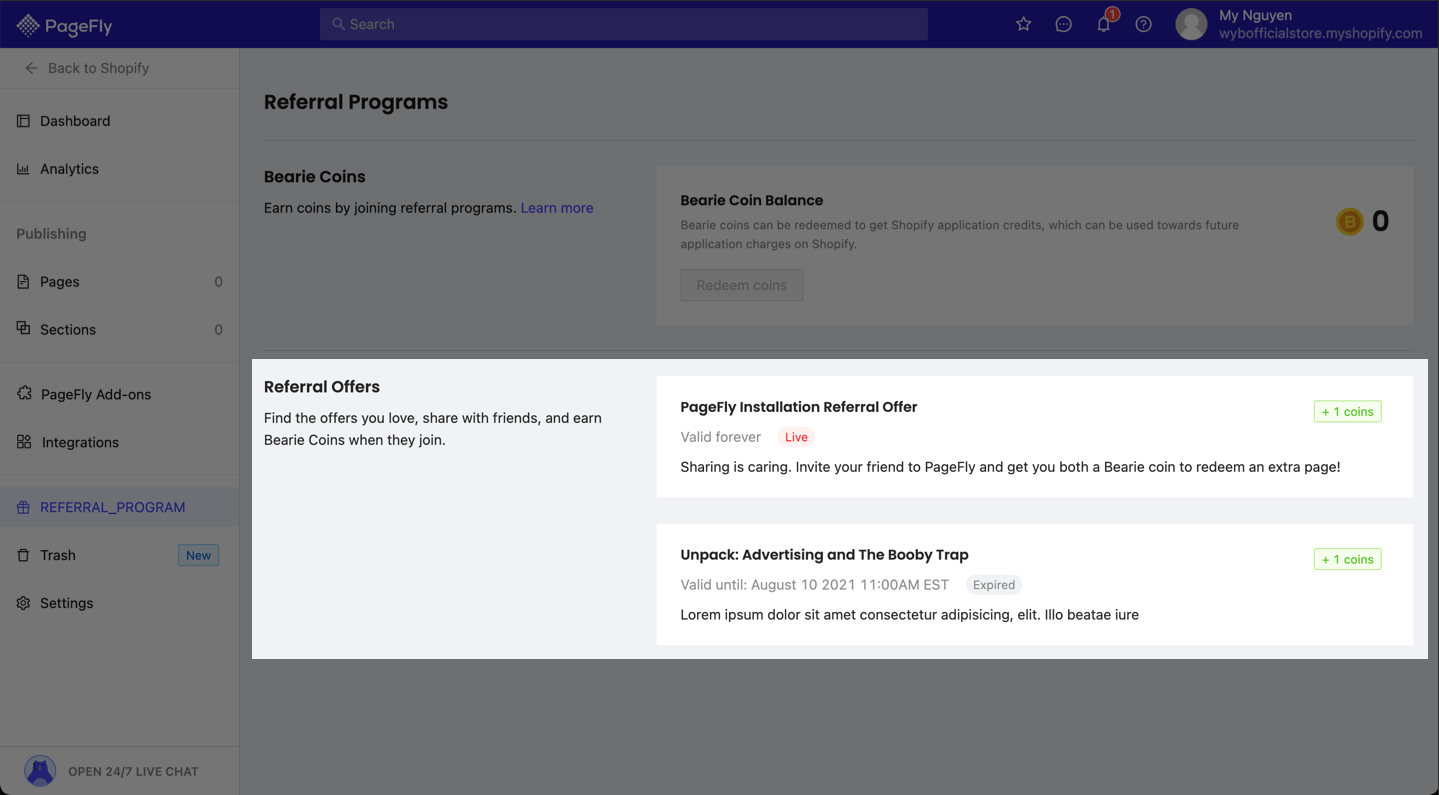Click the search magnifier icon
1439x795 pixels.
338,24
